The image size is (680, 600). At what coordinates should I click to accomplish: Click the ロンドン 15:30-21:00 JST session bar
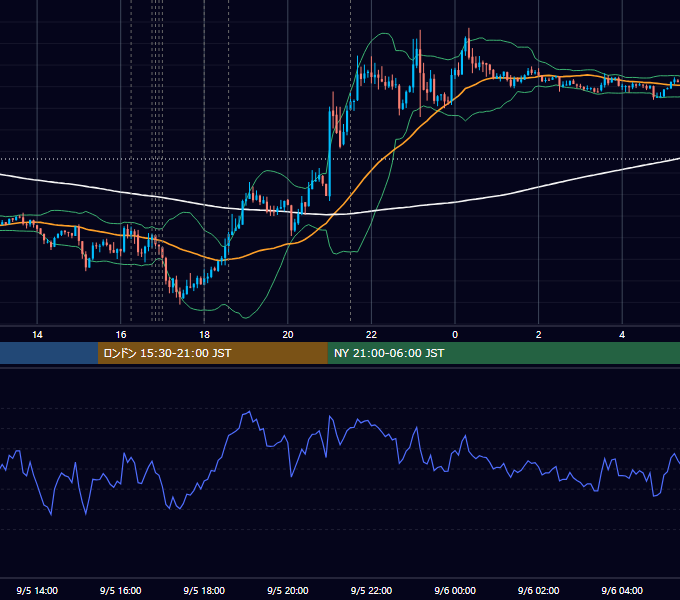[x=212, y=353]
